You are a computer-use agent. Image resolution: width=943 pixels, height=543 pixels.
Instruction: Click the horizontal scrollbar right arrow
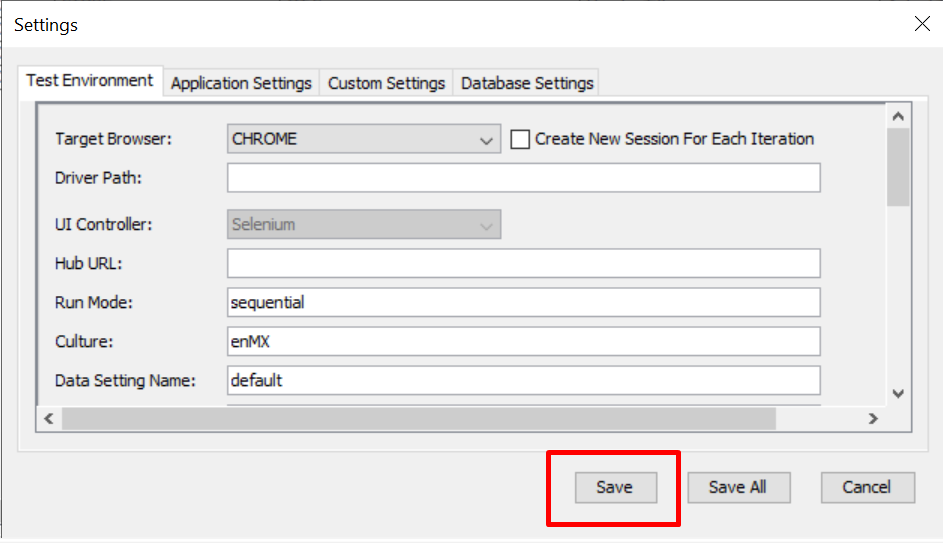click(873, 419)
